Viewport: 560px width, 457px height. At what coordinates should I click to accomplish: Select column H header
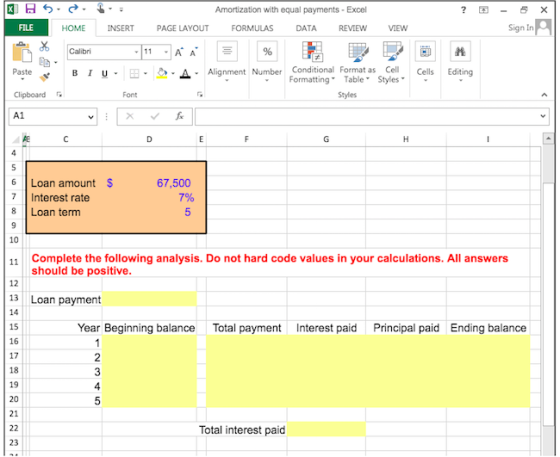(406, 139)
